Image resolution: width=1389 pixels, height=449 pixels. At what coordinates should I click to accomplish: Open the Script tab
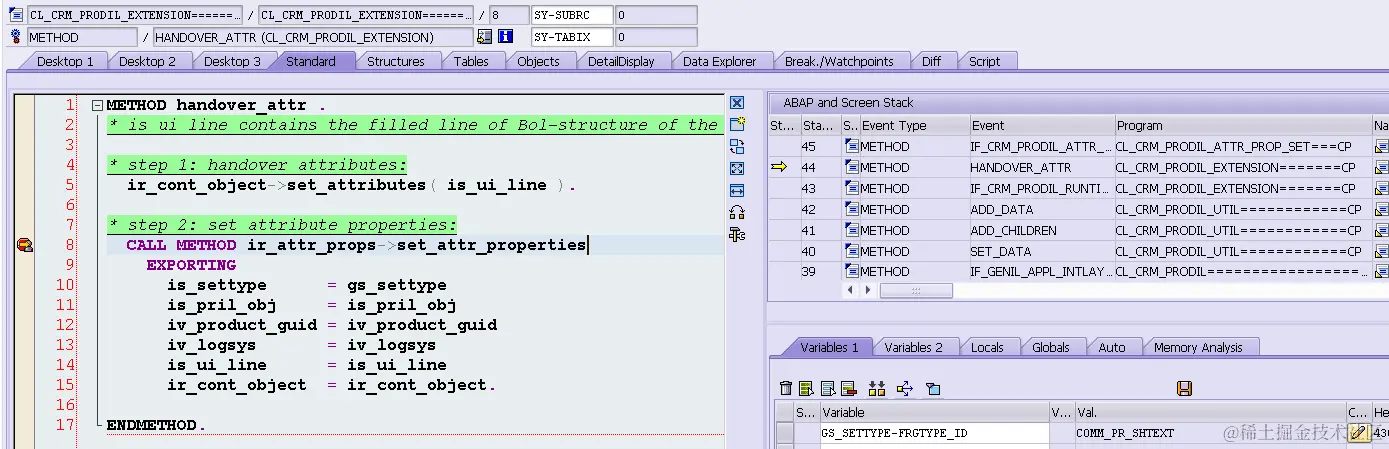coord(984,61)
